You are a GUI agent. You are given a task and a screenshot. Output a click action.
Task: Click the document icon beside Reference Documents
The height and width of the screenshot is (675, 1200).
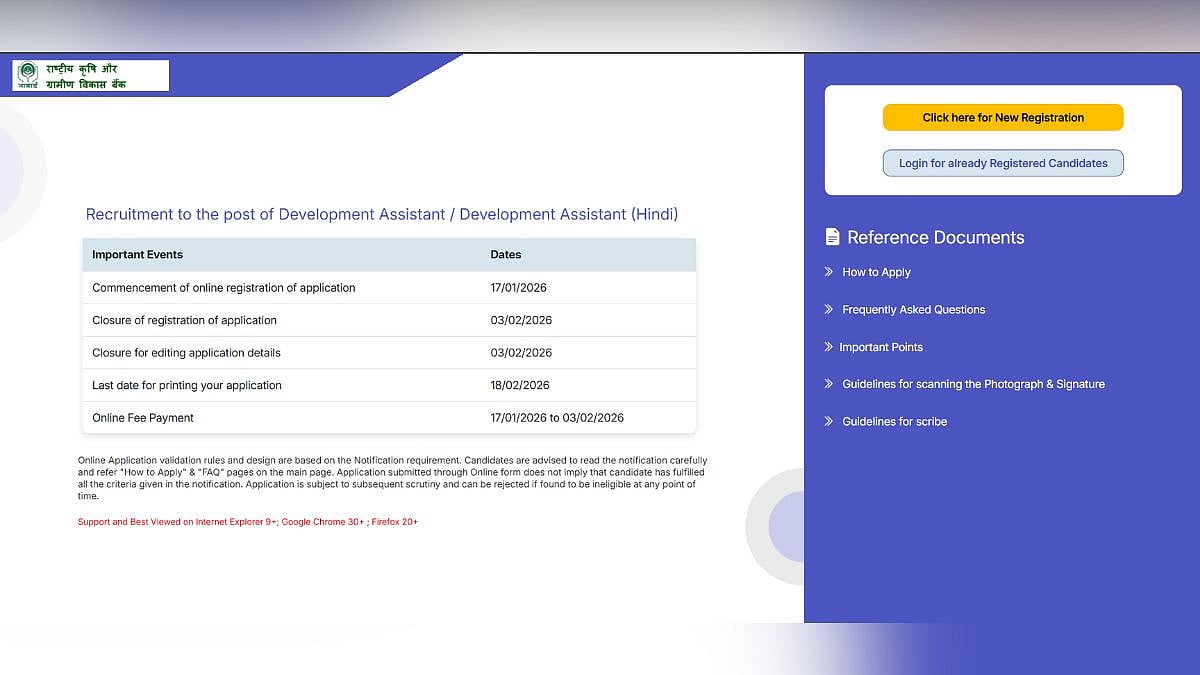pyautogui.click(x=832, y=236)
